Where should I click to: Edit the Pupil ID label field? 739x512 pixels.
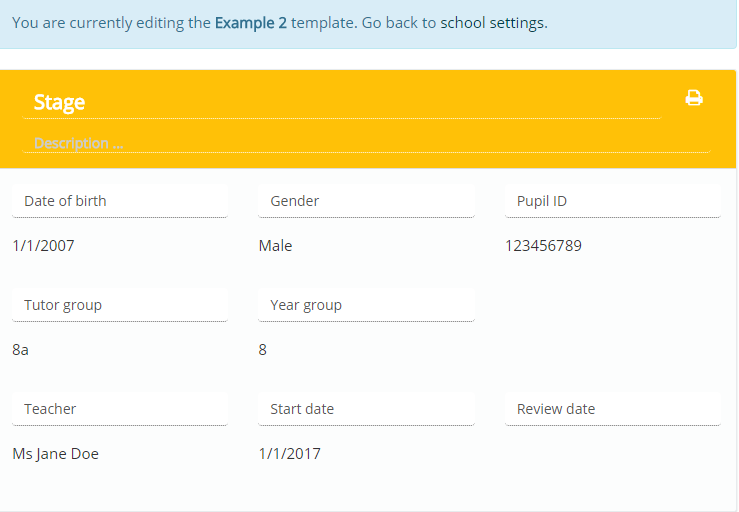click(x=613, y=201)
